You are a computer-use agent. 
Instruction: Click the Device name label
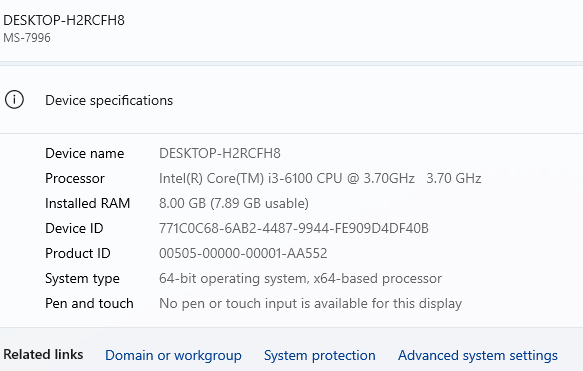[x=85, y=153]
